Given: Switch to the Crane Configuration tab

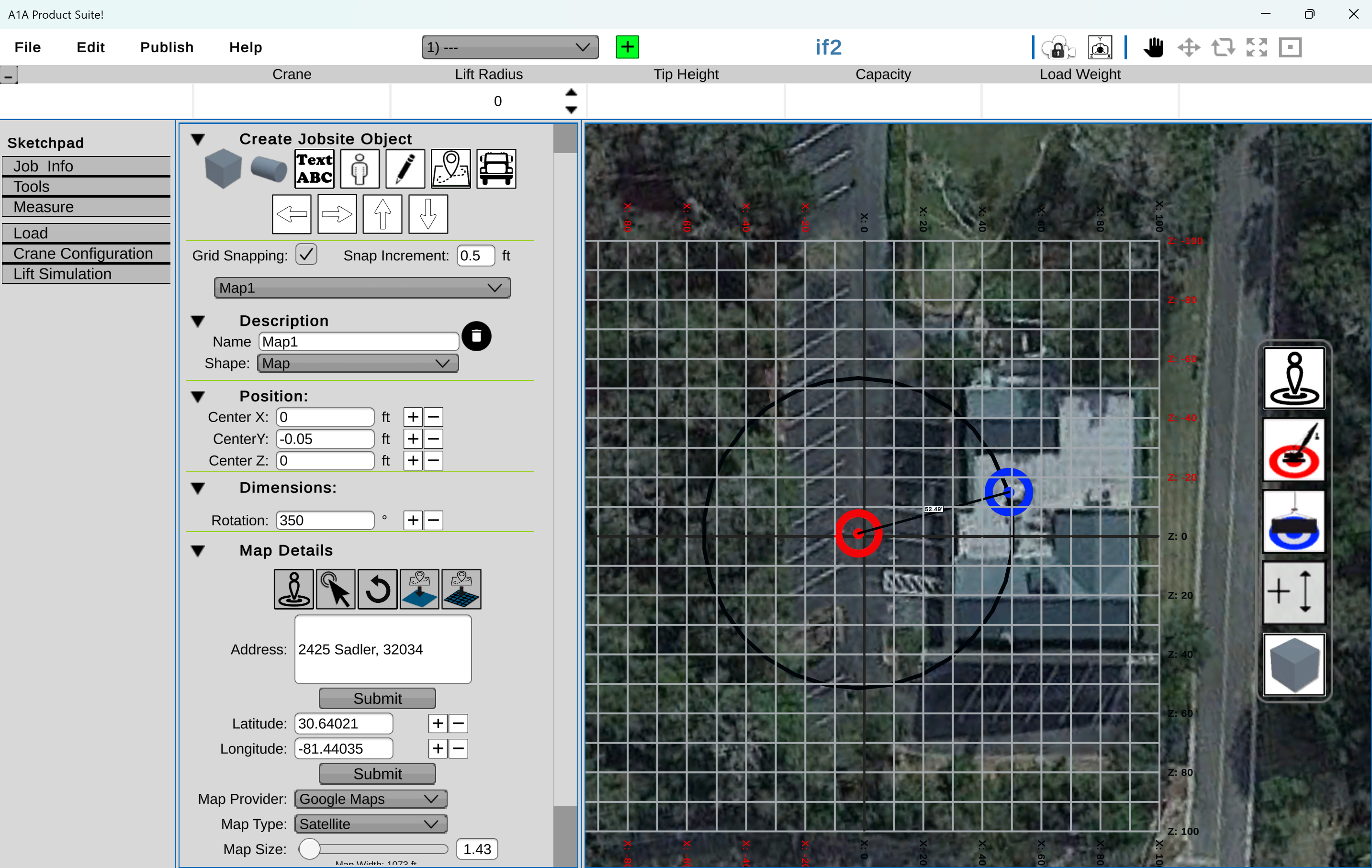Looking at the screenshot, I should tap(86, 254).
